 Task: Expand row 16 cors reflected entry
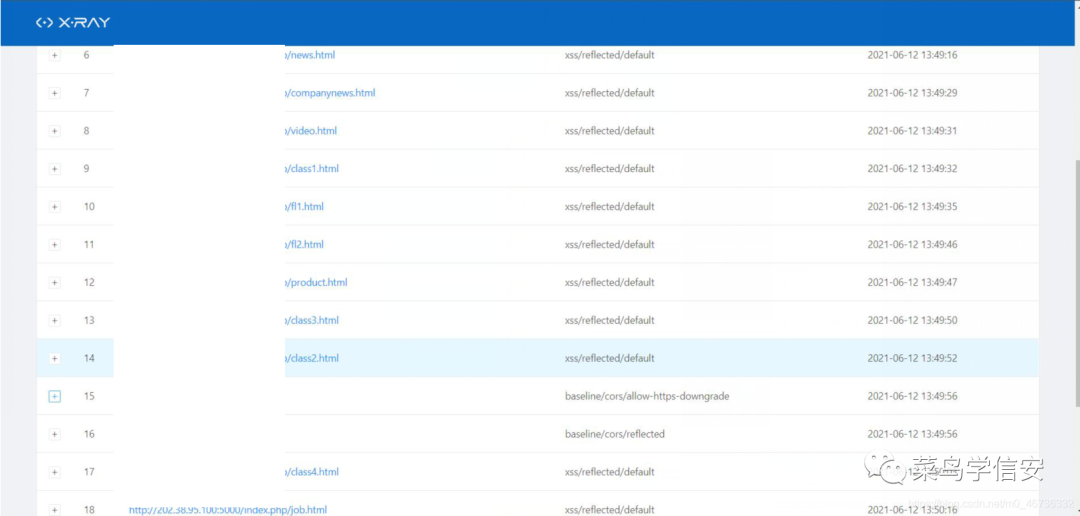[55, 434]
